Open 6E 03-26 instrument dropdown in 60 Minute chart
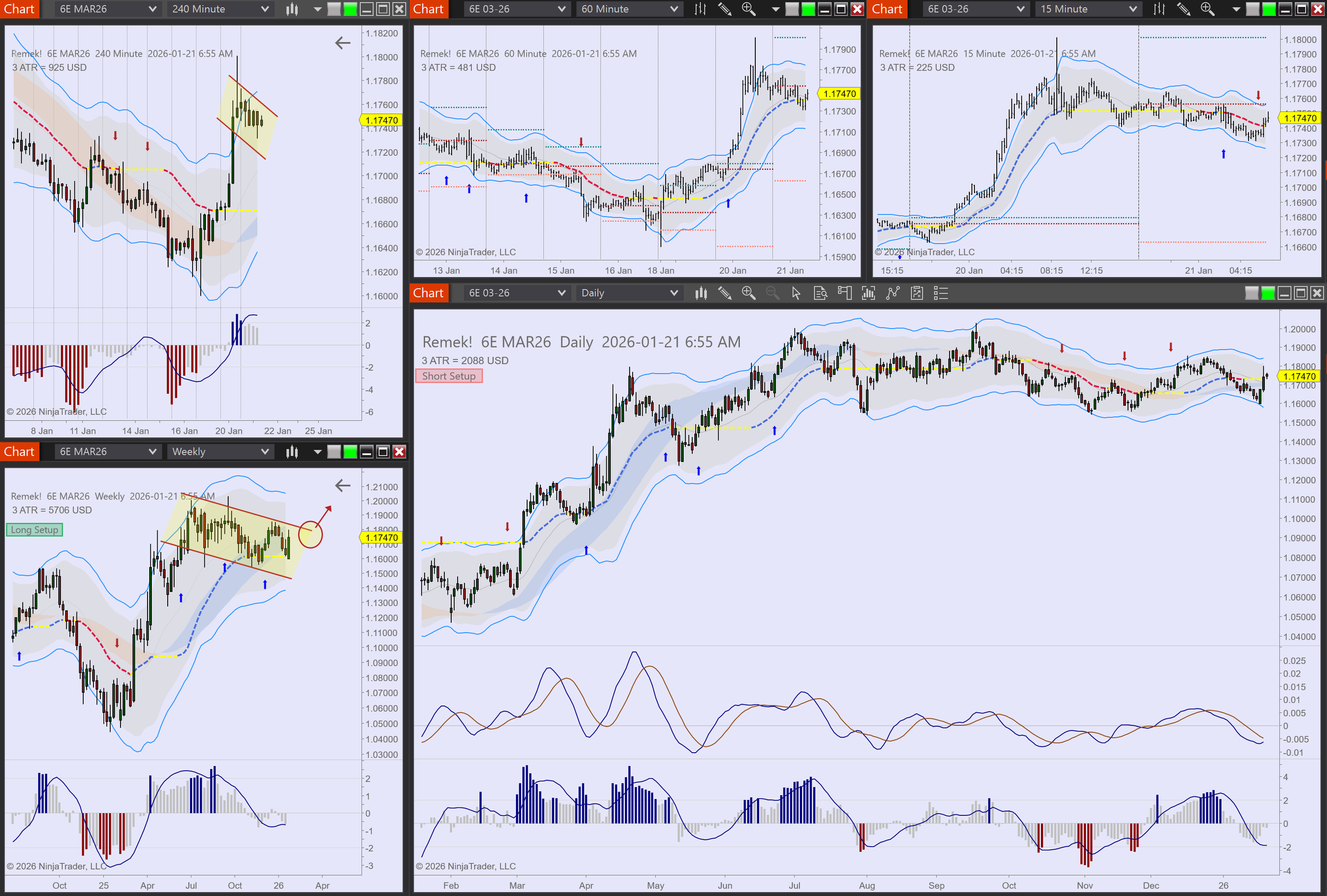 [x=516, y=9]
